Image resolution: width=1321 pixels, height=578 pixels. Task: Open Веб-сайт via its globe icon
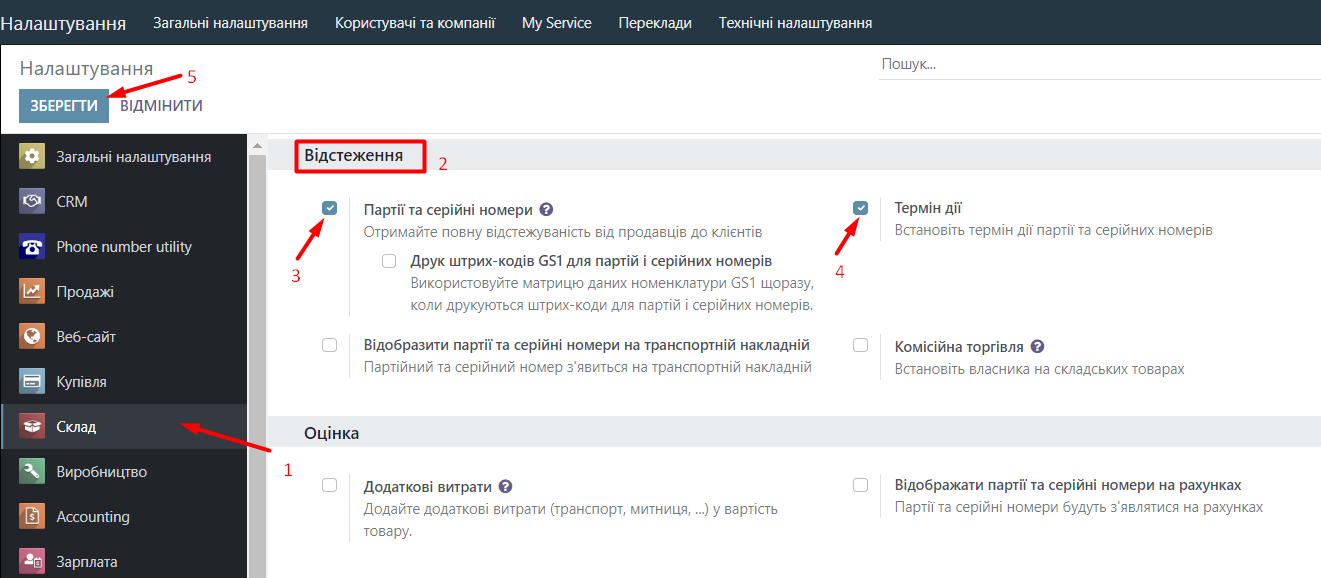tap(32, 337)
